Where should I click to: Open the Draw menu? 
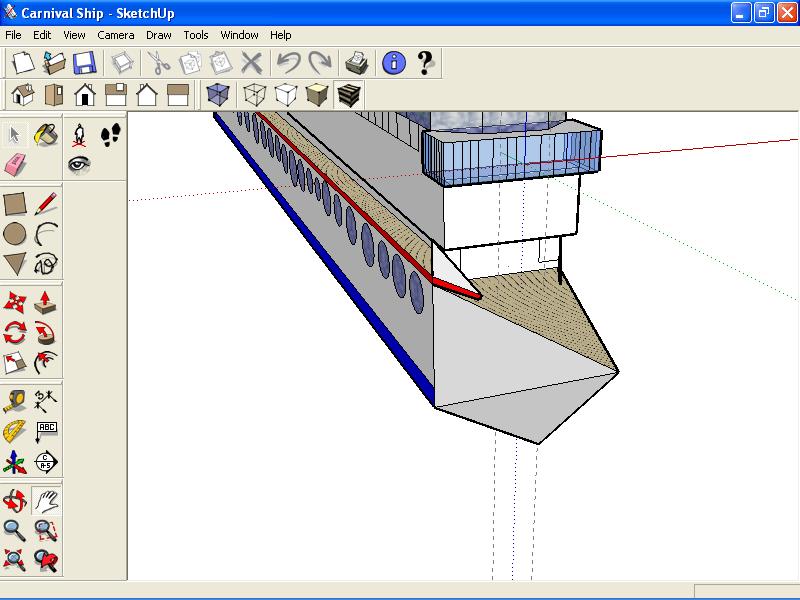pos(159,35)
